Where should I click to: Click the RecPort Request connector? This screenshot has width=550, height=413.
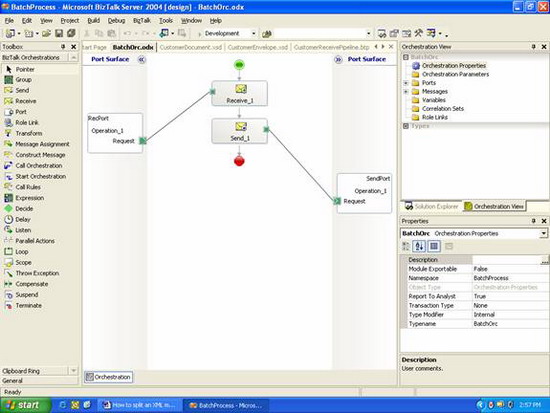click(x=143, y=141)
